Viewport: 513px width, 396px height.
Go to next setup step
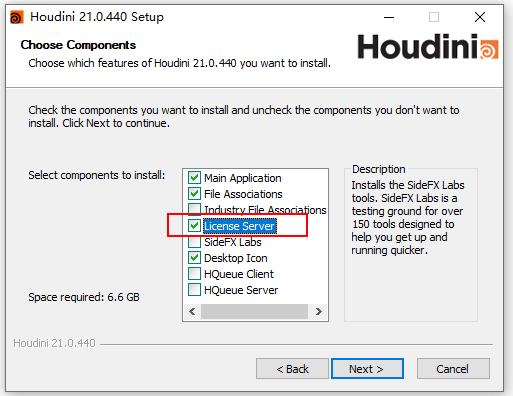(x=367, y=369)
